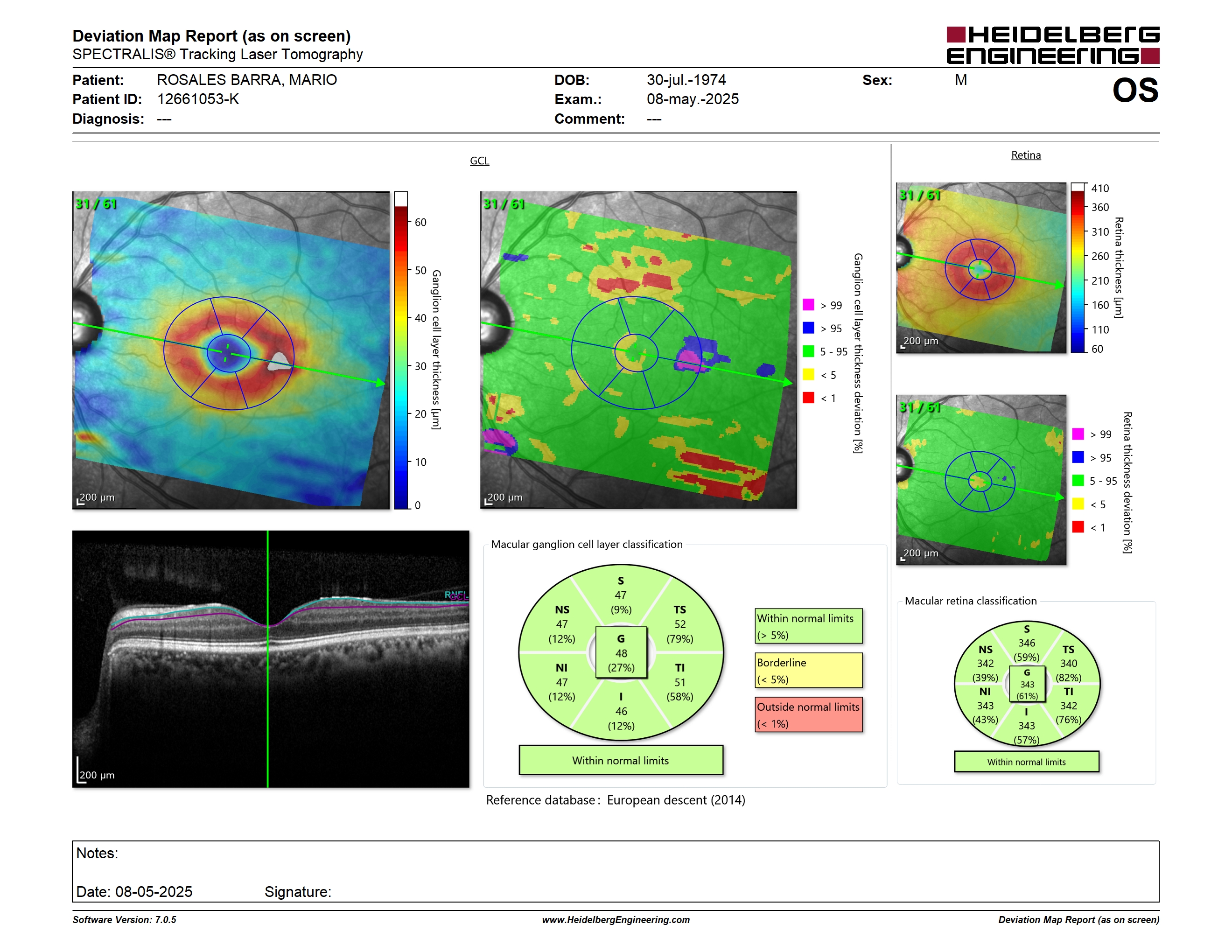
Task: Click the red <1 retina legend swatch
Action: coord(1078,527)
